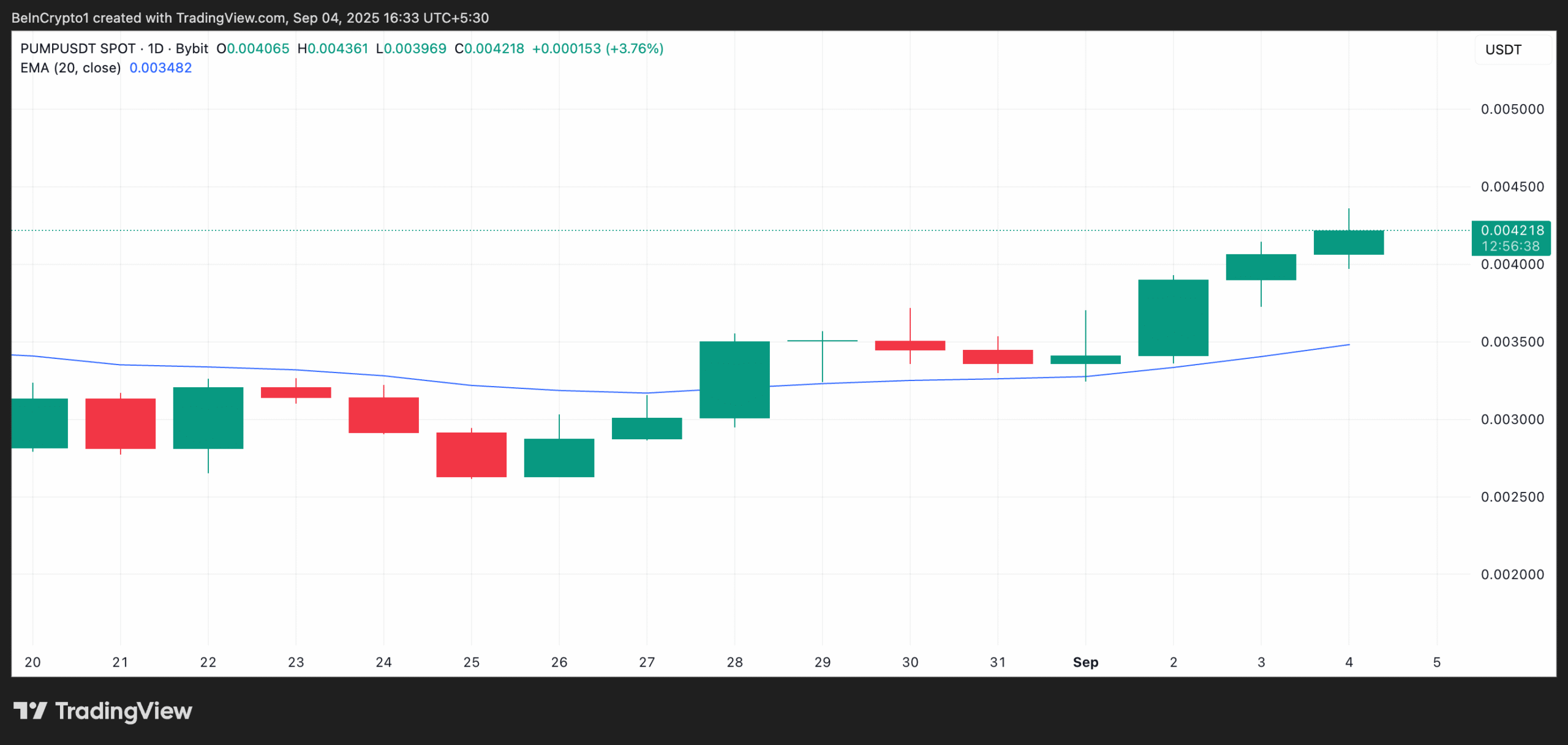1568x745 pixels.
Task: Click the high value H0.004361
Action: coord(334,48)
